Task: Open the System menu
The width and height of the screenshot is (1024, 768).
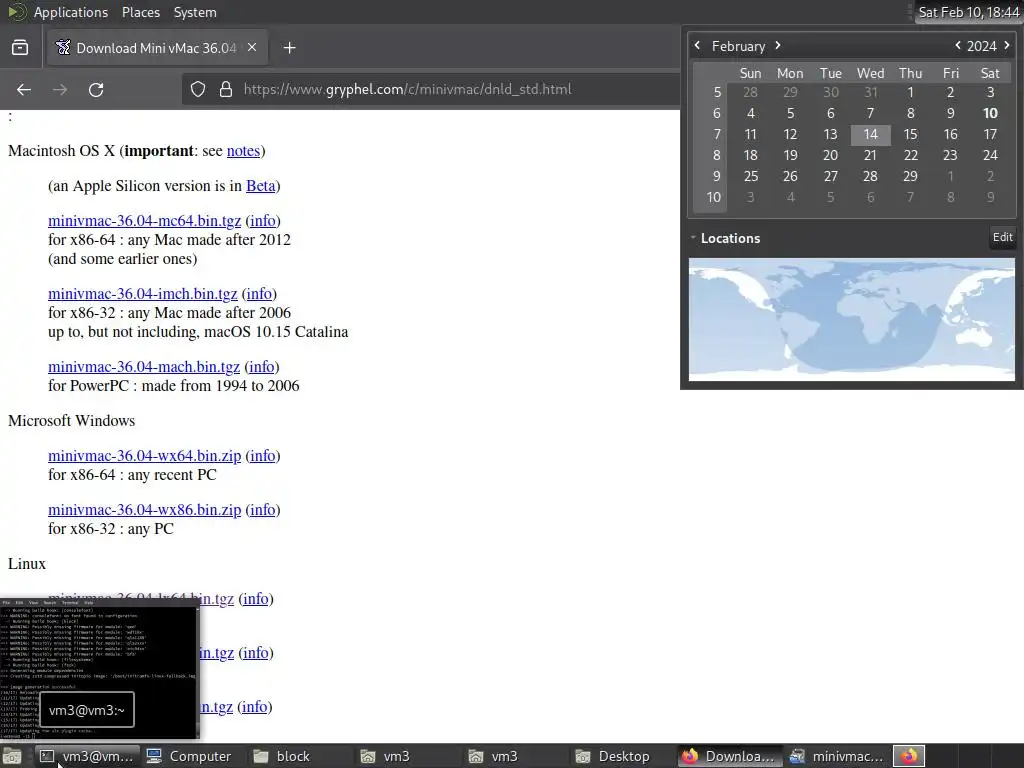Action: point(195,12)
